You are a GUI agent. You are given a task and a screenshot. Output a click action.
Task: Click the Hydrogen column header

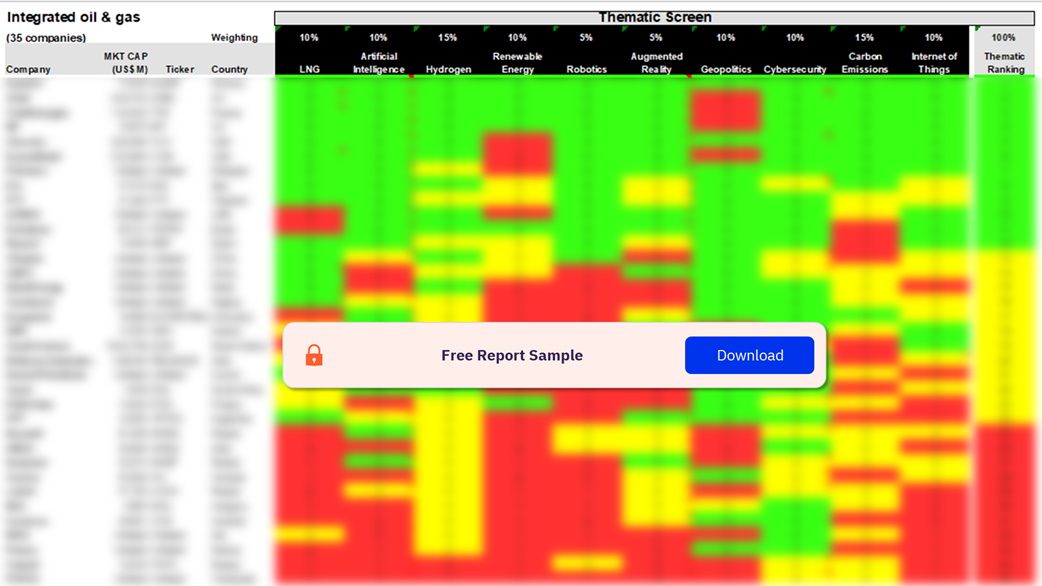click(x=448, y=69)
